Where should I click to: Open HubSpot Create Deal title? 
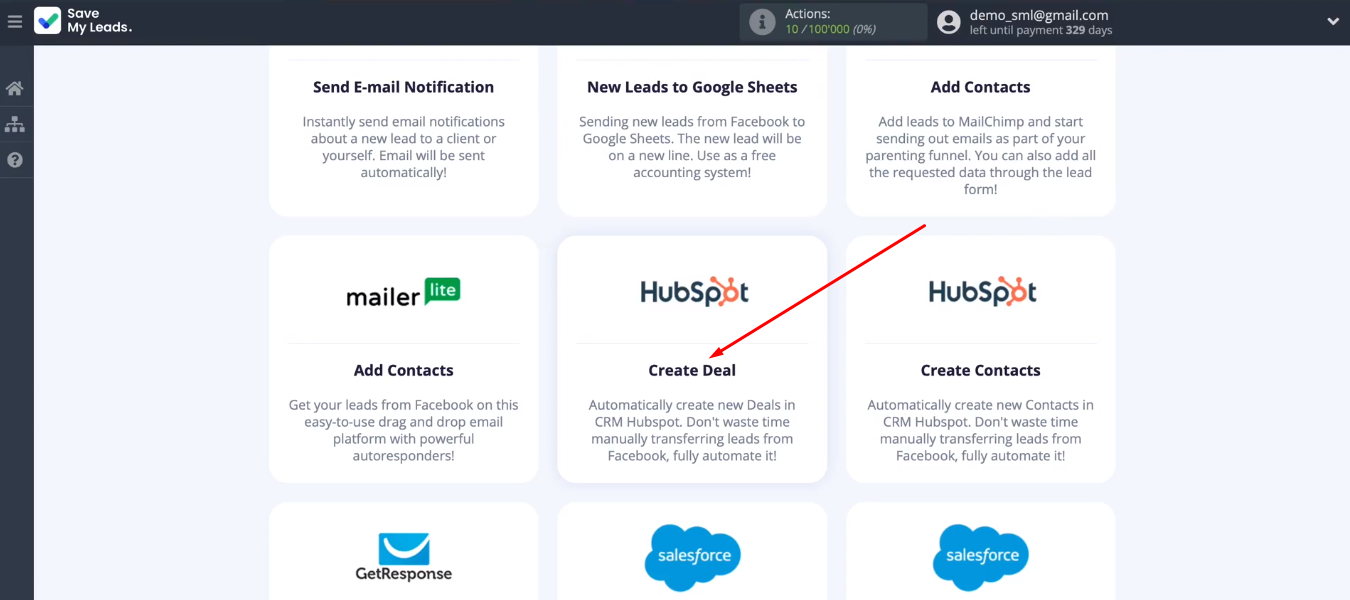click(x=692, y=370)
